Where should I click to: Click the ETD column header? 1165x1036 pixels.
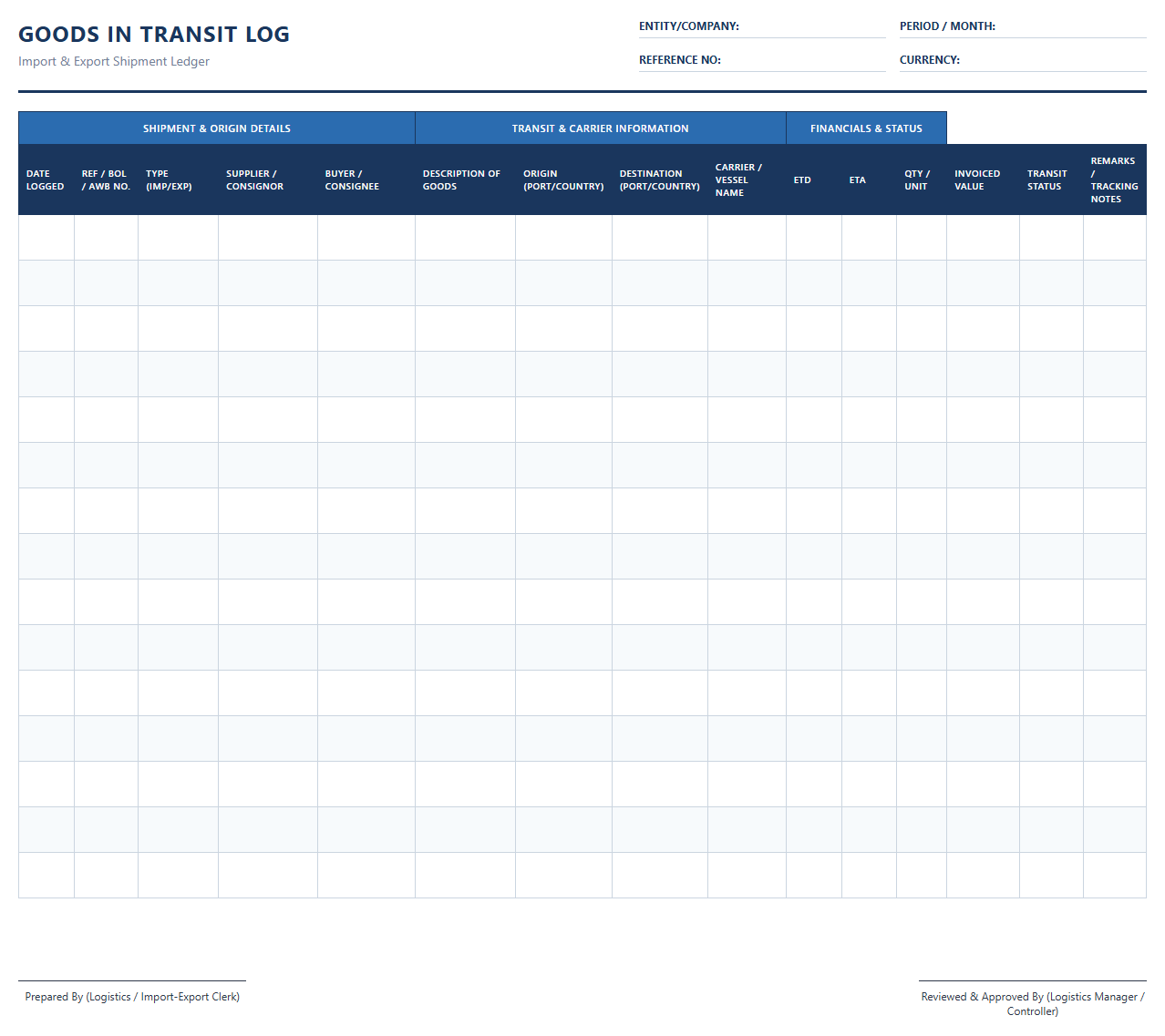click(x=814, y=180)
